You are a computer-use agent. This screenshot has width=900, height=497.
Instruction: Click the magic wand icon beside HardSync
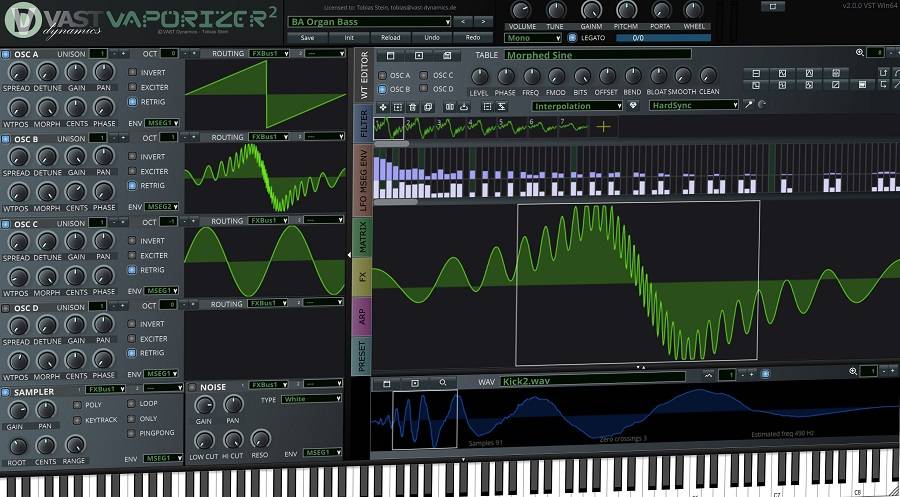tap(748, 105)
